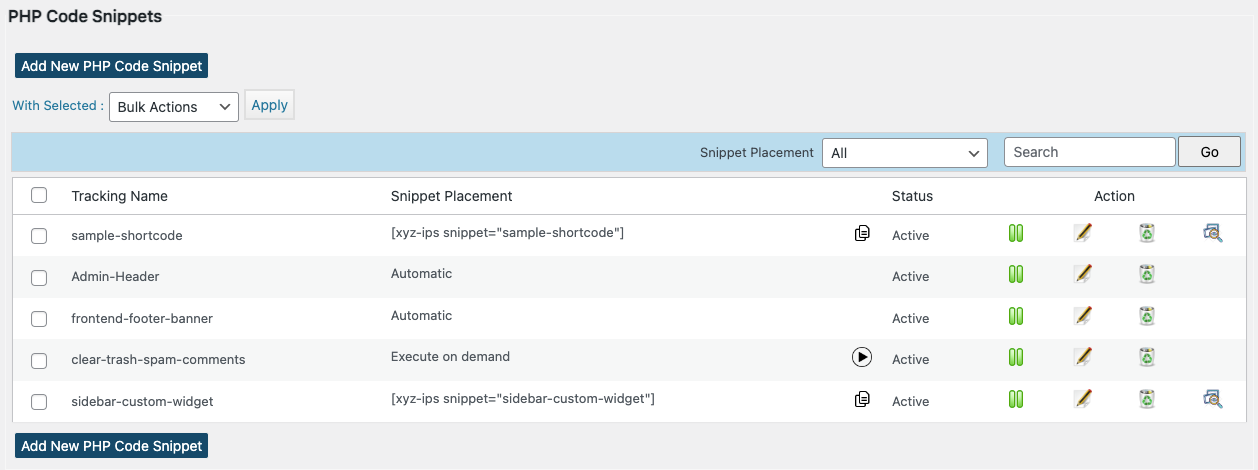This screenshot has width=1258, height=470.
Task: Click the top Add New PHP Code Snippet button
Action: (111, 66)
